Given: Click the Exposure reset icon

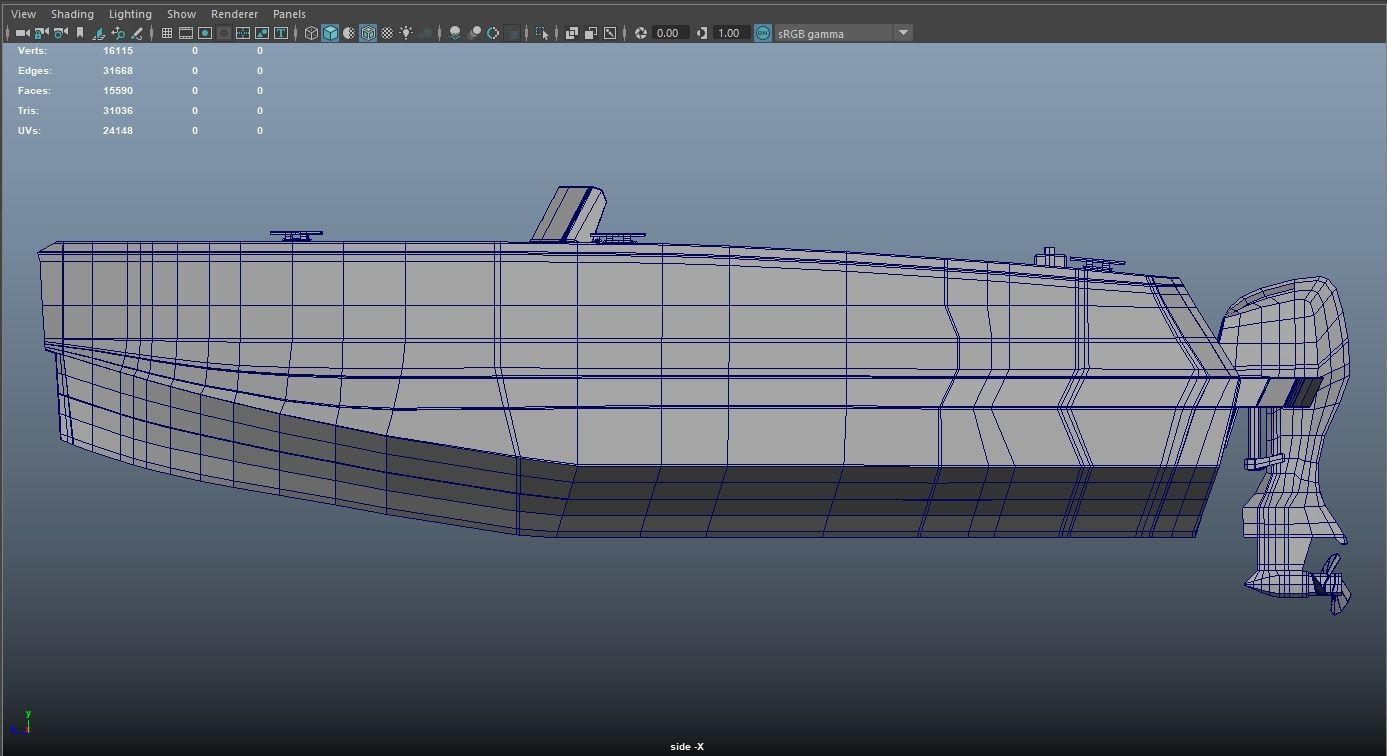Looking at the screenshot, I should pos(641,33).
